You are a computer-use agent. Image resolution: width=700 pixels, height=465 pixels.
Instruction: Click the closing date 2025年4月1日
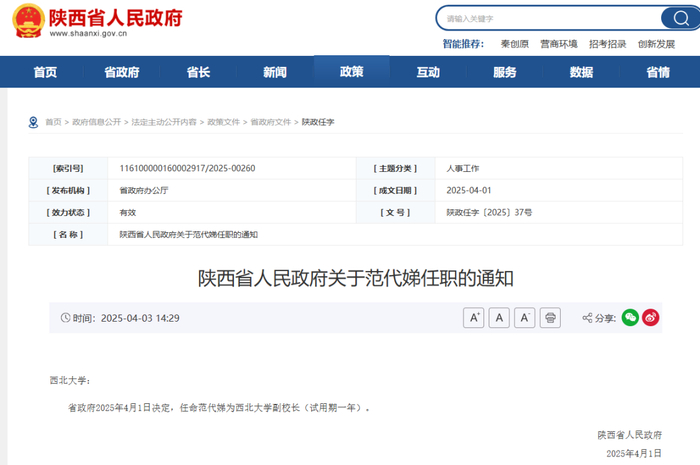click(x=634, y=453)
